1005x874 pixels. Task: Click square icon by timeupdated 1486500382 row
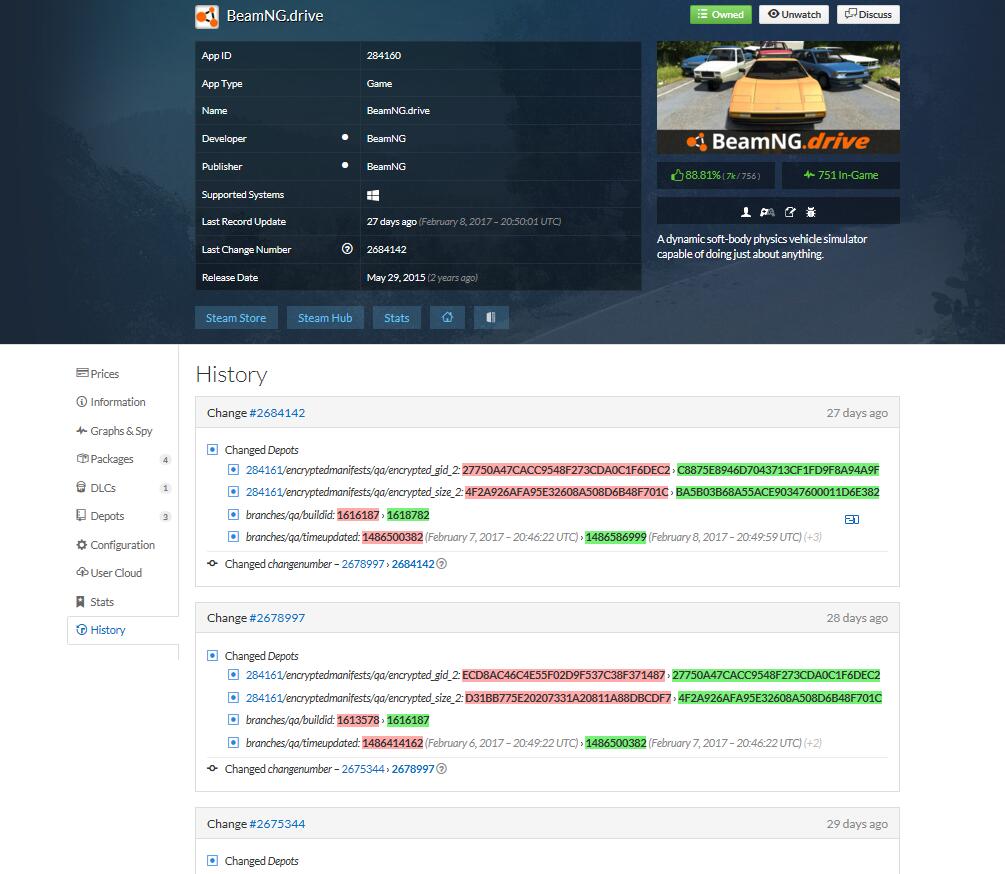tap(233, 537)
